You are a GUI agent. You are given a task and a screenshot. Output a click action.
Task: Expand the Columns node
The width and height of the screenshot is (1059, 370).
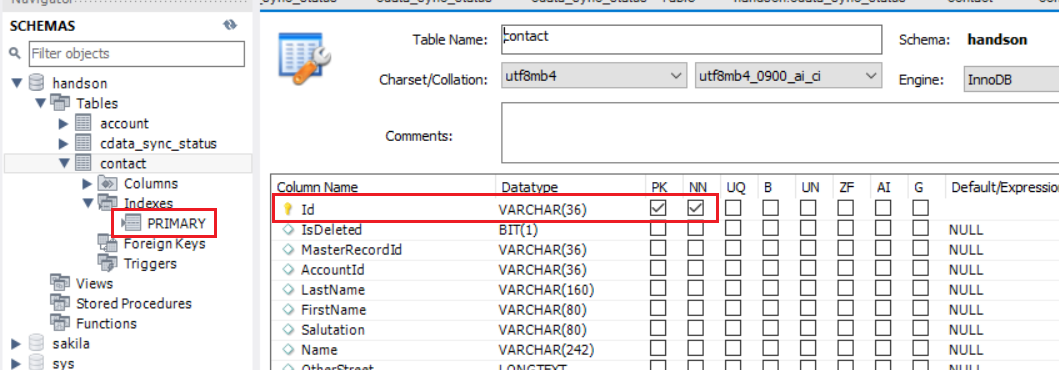coord(87,183)
